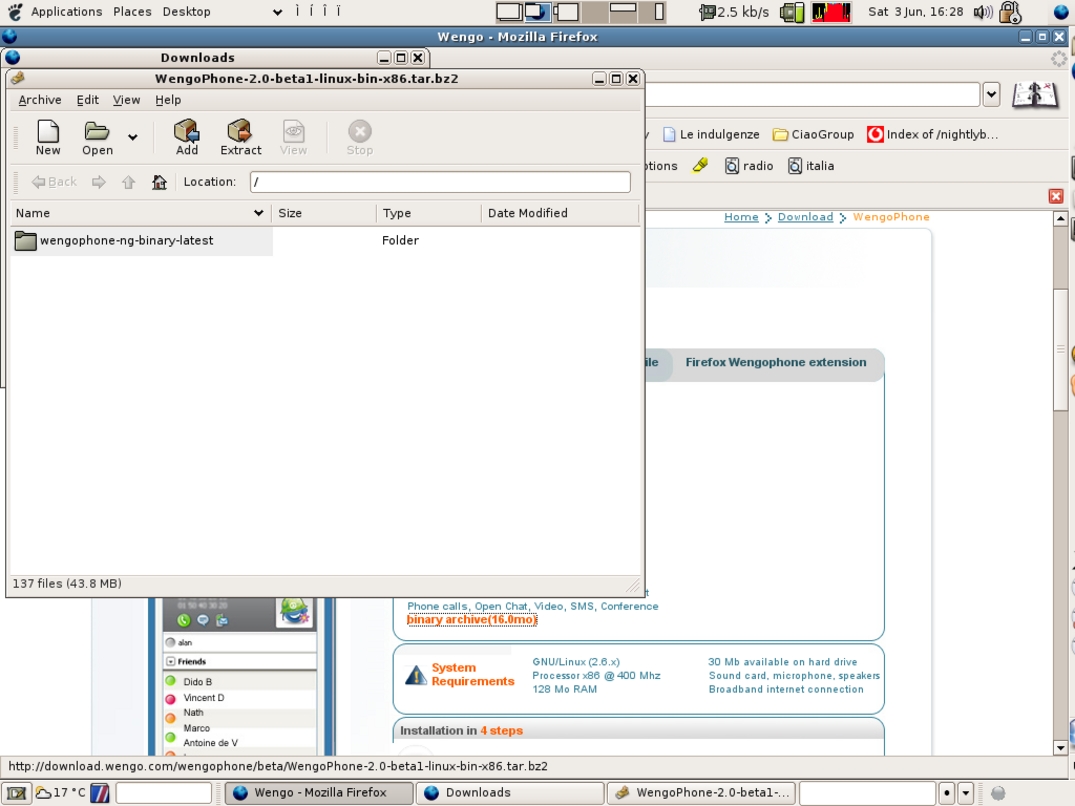Maximize the Downloads window

click(x=401, y=58)
